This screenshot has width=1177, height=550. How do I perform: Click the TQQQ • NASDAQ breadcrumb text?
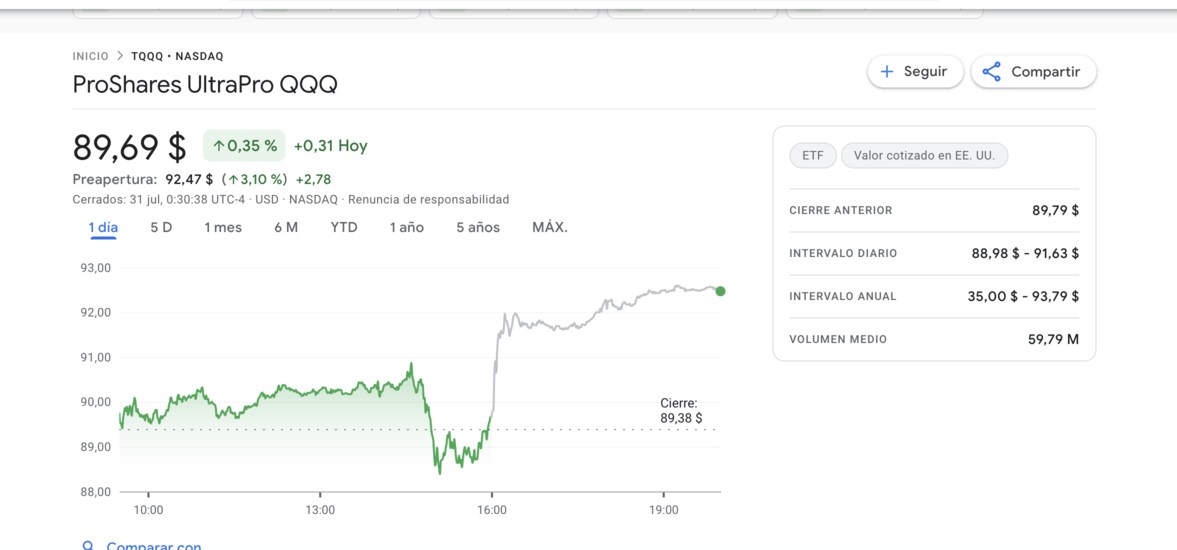pos(177,56)
